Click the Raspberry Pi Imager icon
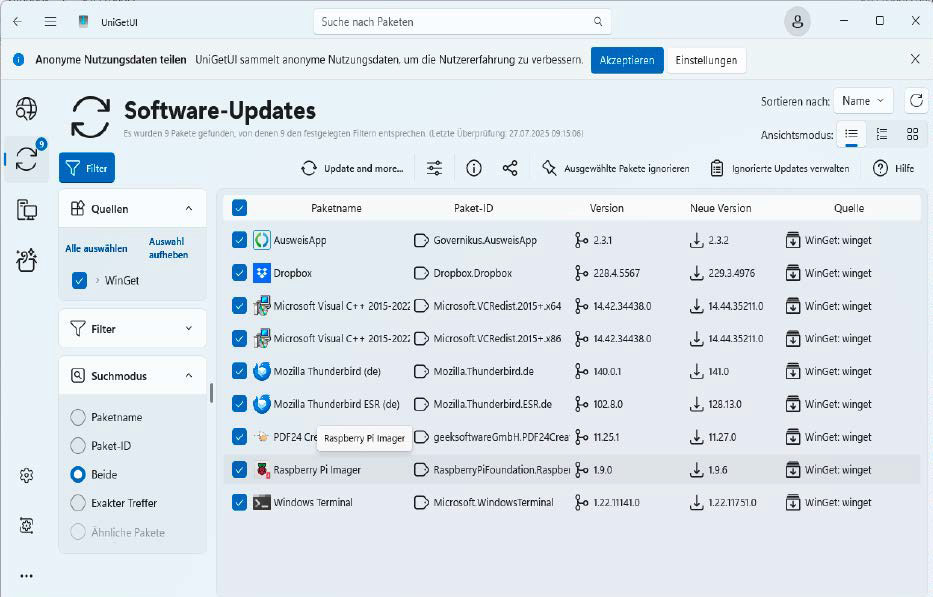 [x=262, y=470]
